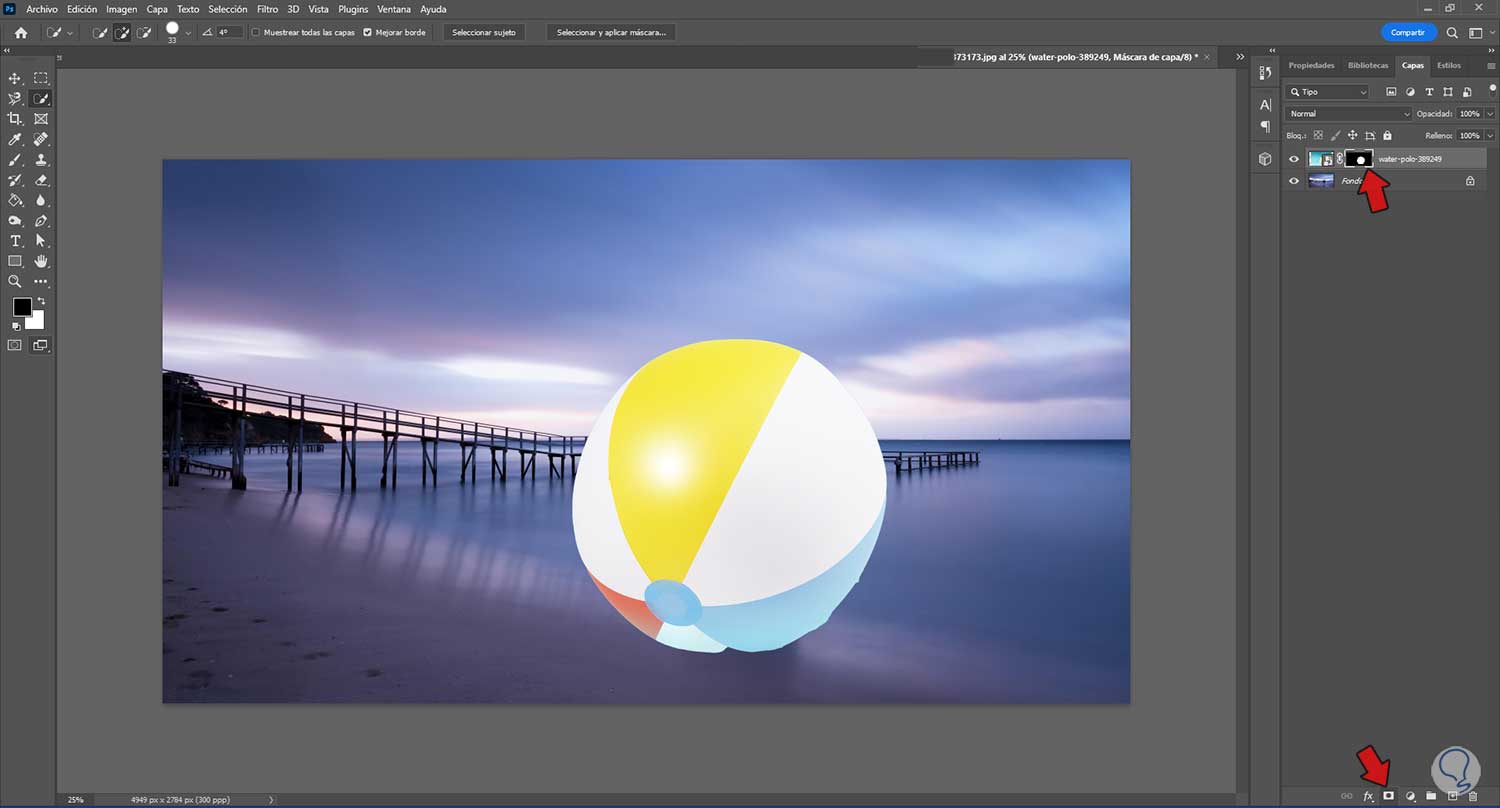Viewport: 1500px width, 808px height.
Task: Click the Seleccionar sujeto button
Action: tap(484, 32)
